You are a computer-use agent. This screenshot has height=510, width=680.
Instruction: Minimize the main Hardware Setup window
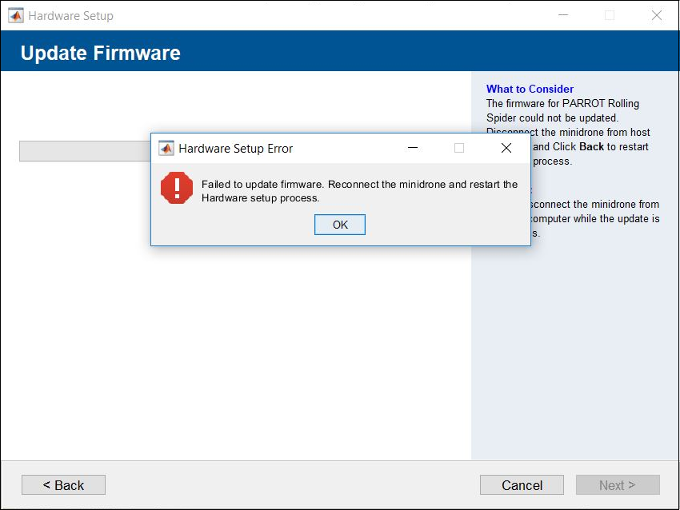tap(563, 15)
